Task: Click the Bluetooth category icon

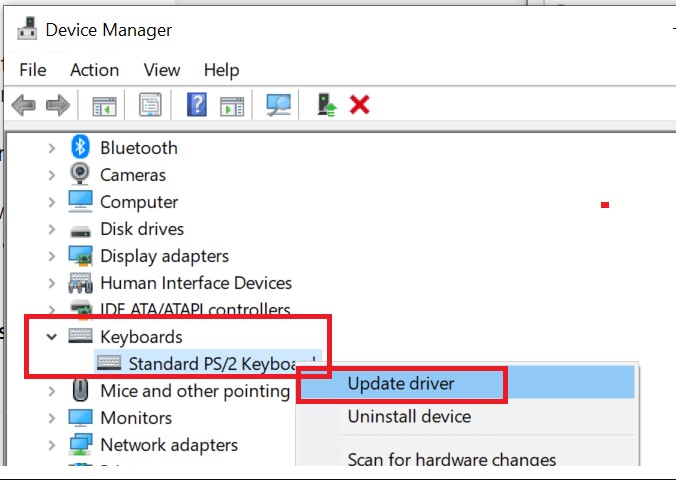Action: coord(80,147)
